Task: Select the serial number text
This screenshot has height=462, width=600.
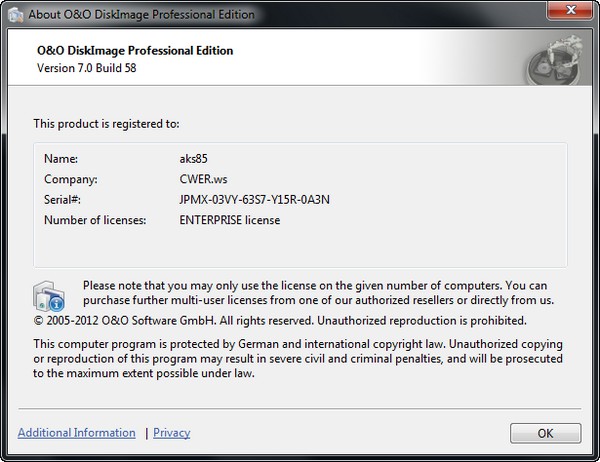Action: point(254,199)
